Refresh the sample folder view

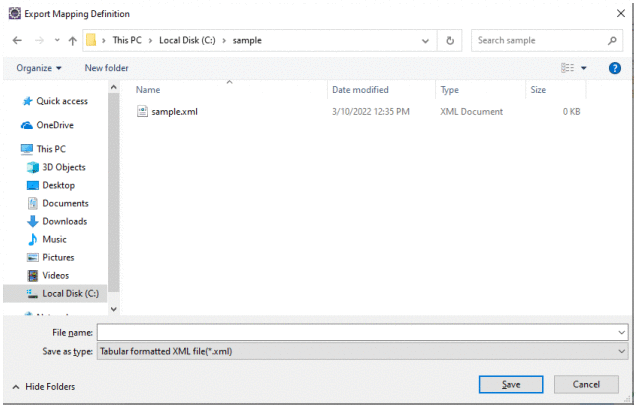(x=451, y=41)
